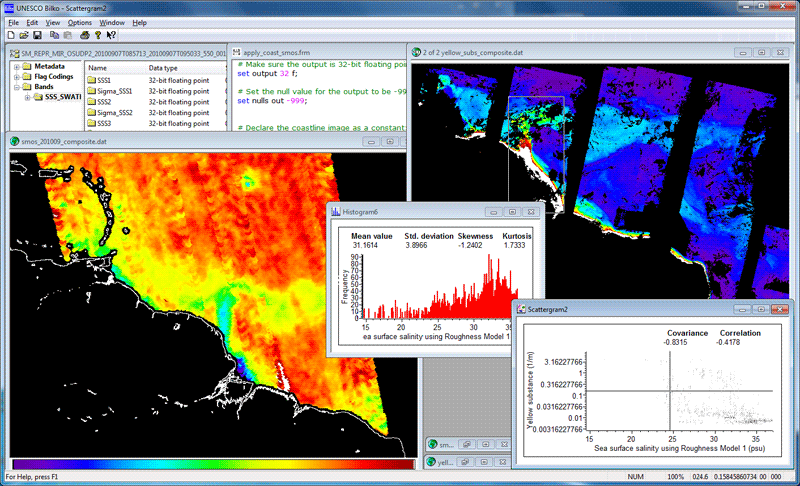Screen dimensions: 800x486
Task: Expand the Metadata tree node
Action: pyautogui.click(x=17, y=67)
